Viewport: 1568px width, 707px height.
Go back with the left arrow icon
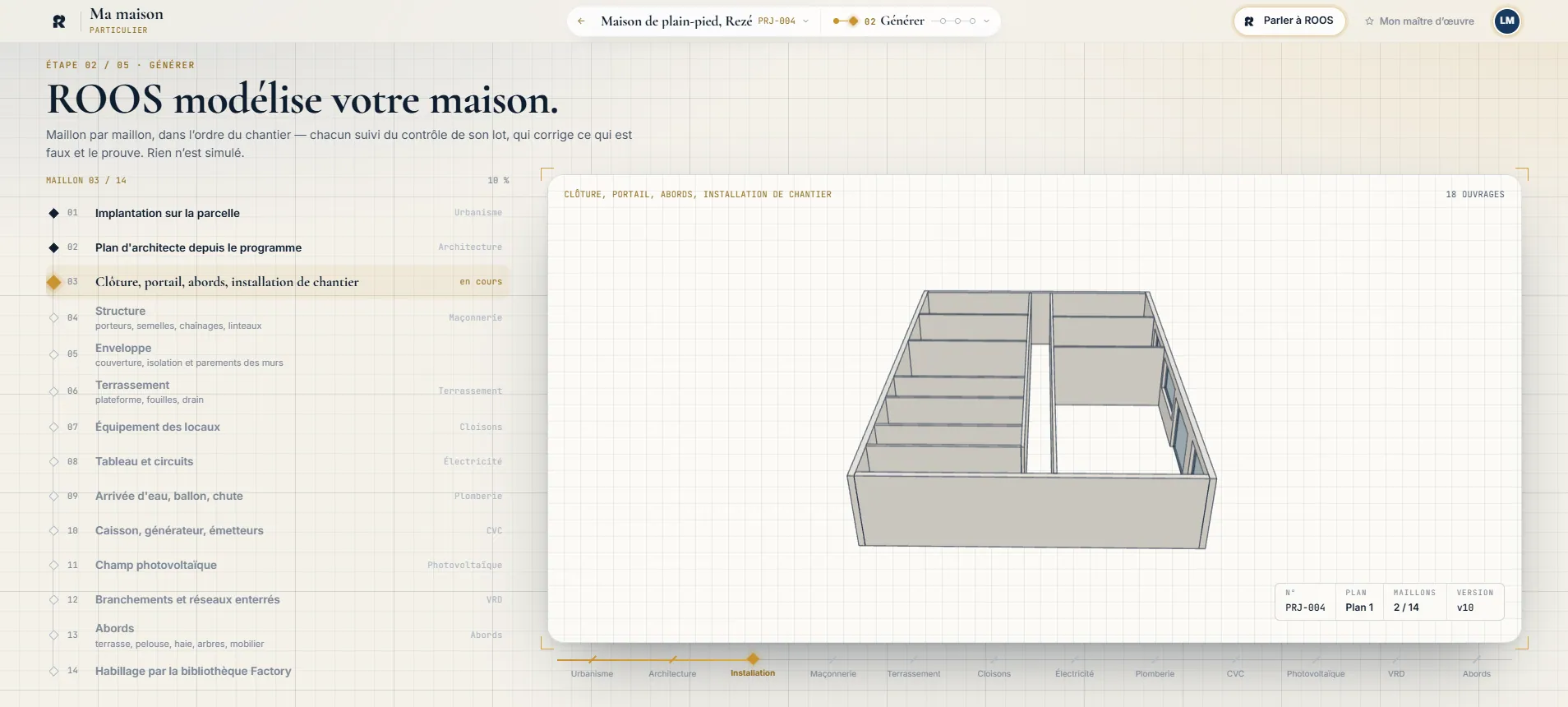[x=581, y=21]
